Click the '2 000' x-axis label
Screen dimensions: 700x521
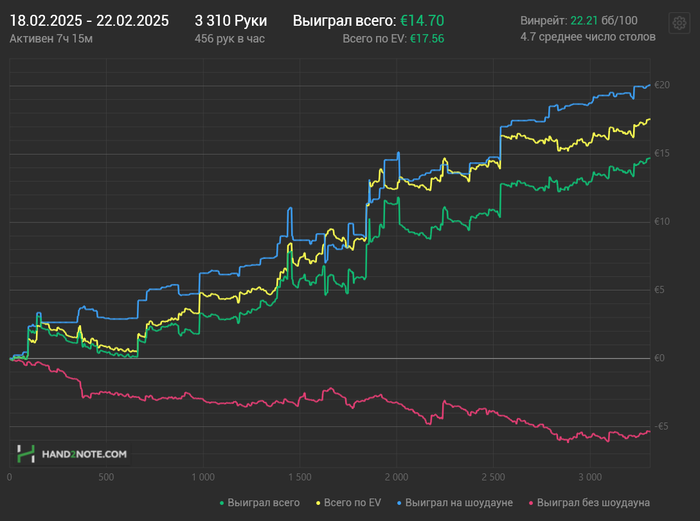pos(396,477)
